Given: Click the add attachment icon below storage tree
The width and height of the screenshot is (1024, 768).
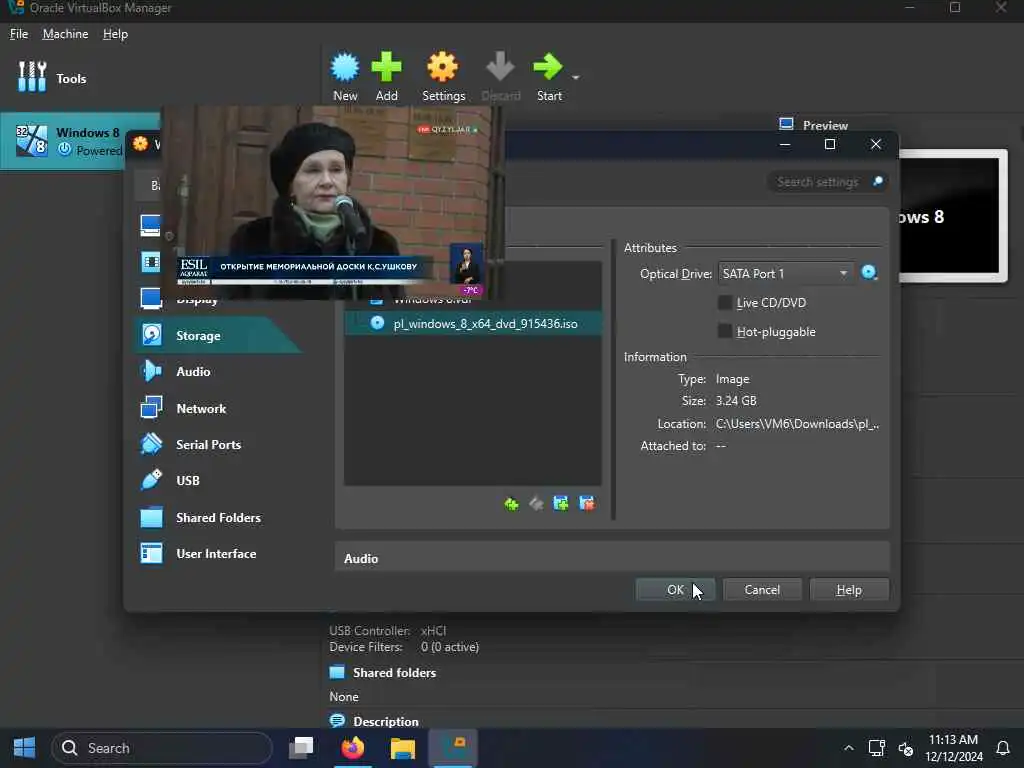Looking at the screenshot, I should 561,504.
